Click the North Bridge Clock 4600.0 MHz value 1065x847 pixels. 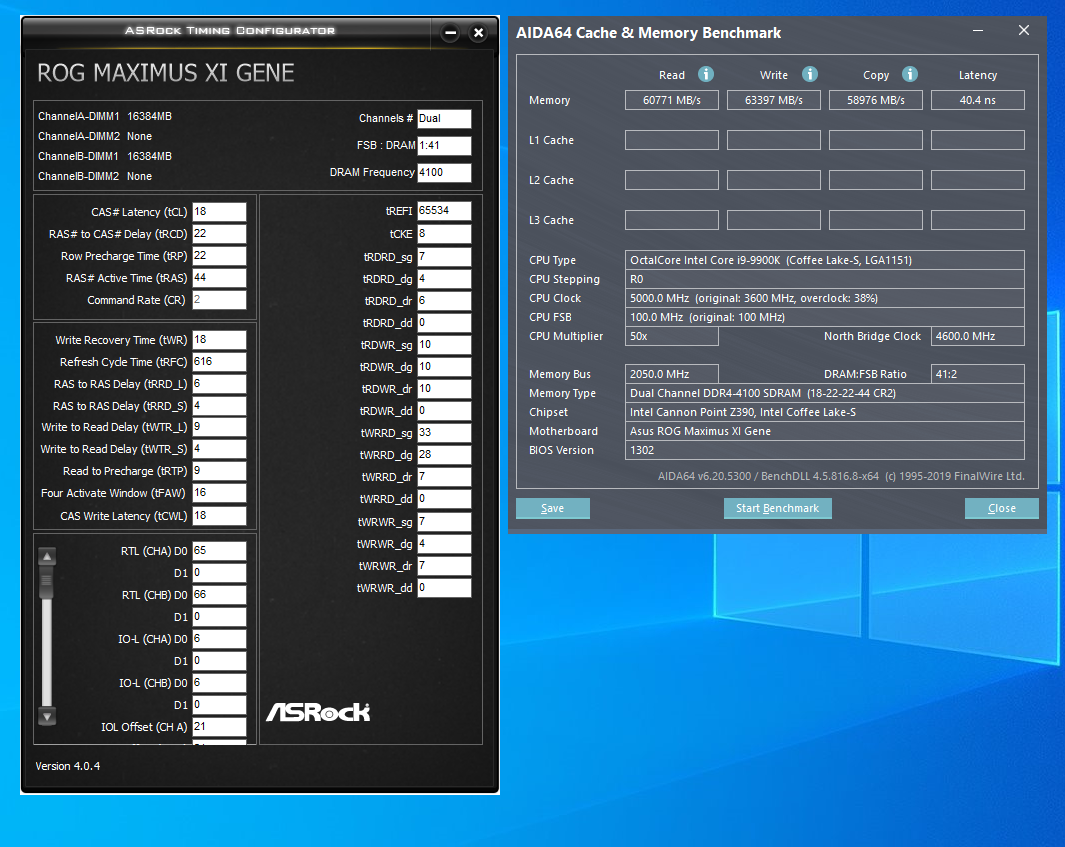click(x=977, y=336)
